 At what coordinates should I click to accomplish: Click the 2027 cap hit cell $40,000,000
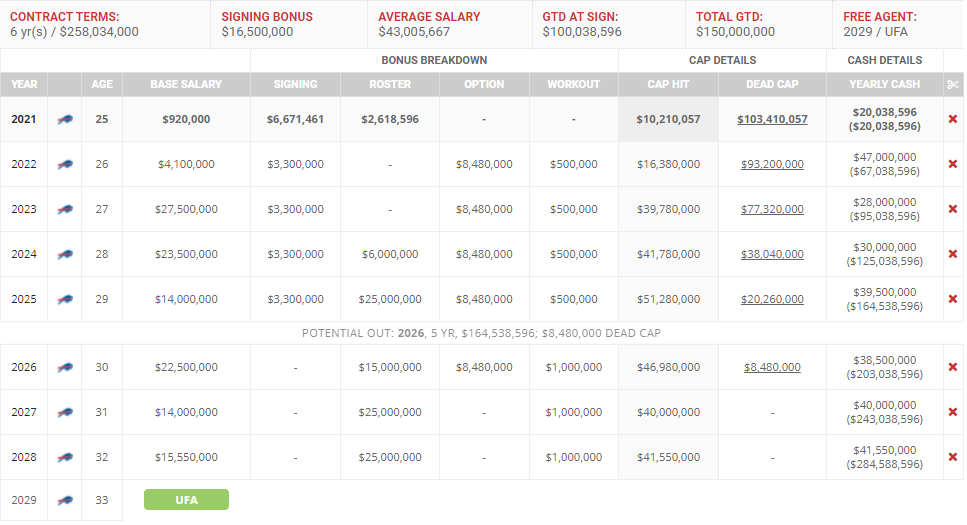668,412
